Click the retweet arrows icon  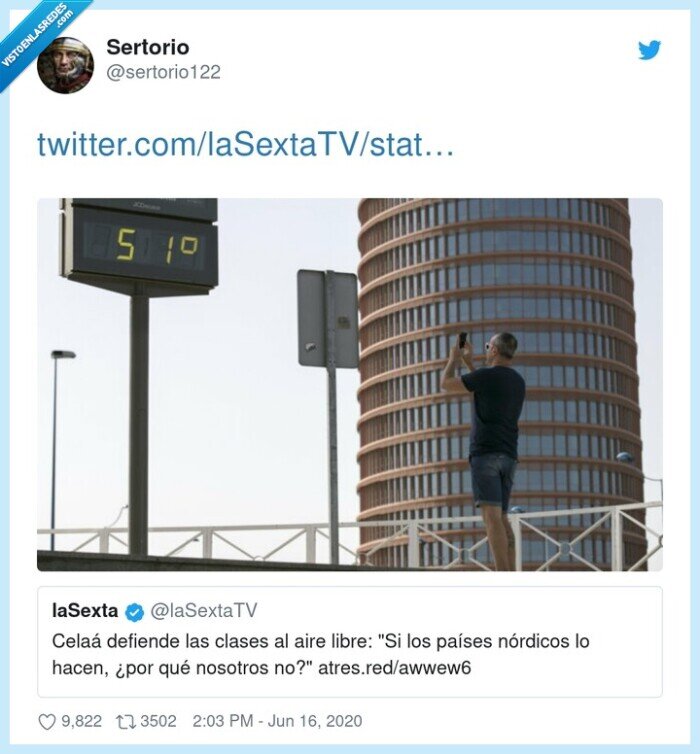[125, 721]
